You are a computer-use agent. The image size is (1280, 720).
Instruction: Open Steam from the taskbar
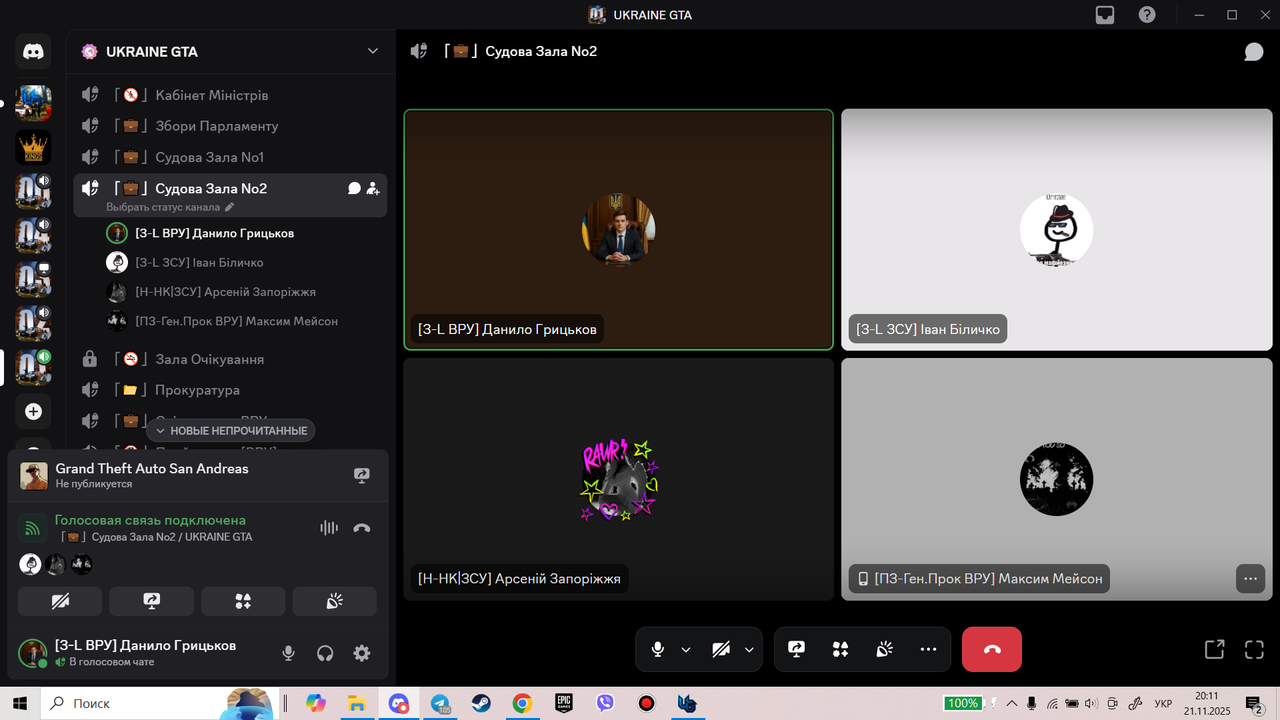(481, 703)
